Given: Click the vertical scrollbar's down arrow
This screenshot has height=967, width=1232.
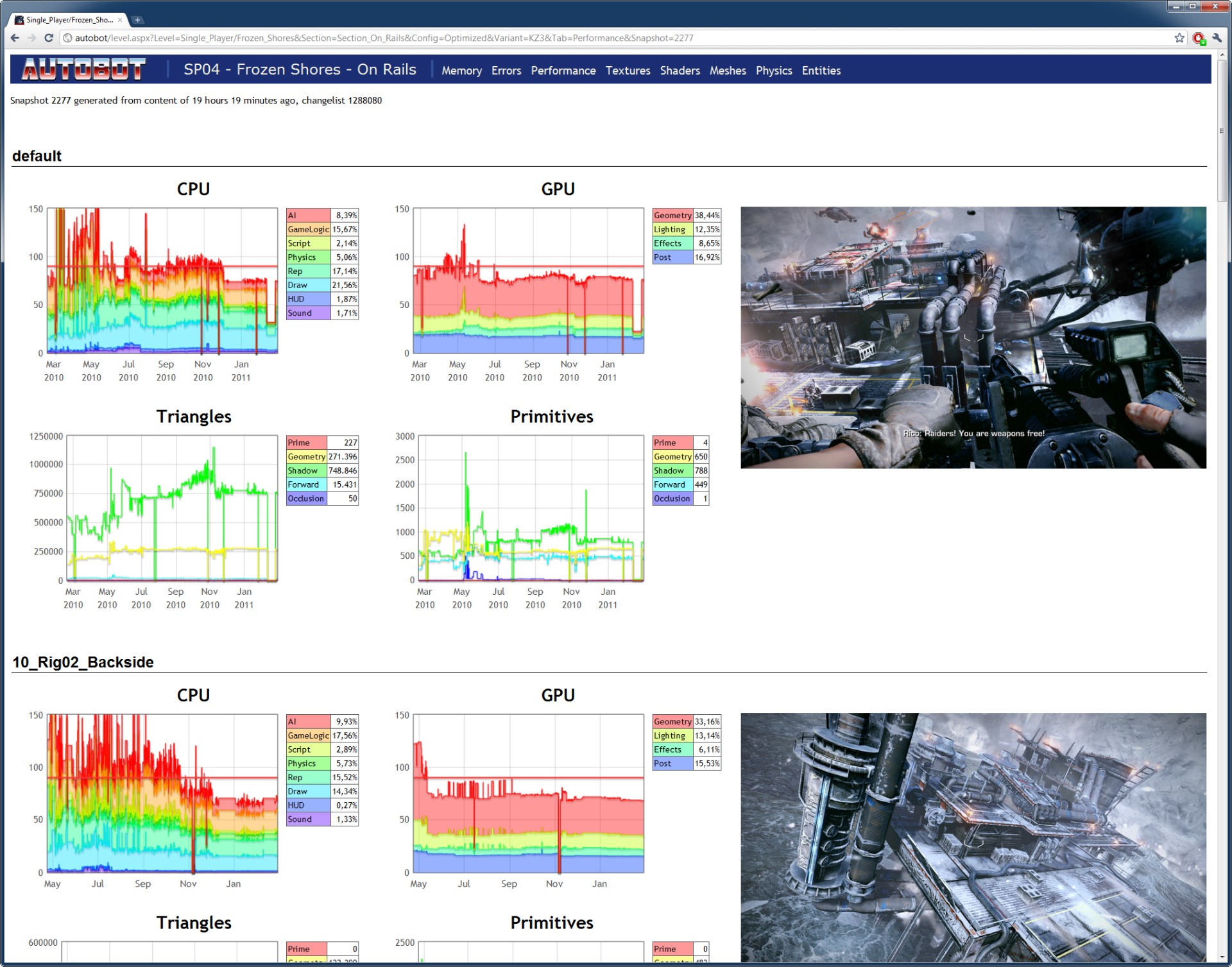Looking at the screenshot, I should (1222, 957).
